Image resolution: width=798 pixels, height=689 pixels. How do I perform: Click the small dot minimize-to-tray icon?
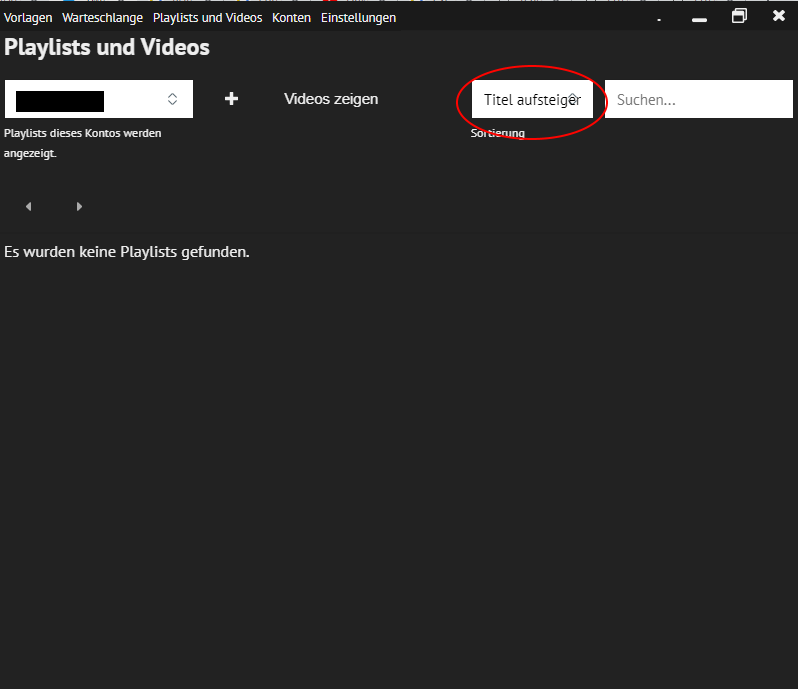659,19
